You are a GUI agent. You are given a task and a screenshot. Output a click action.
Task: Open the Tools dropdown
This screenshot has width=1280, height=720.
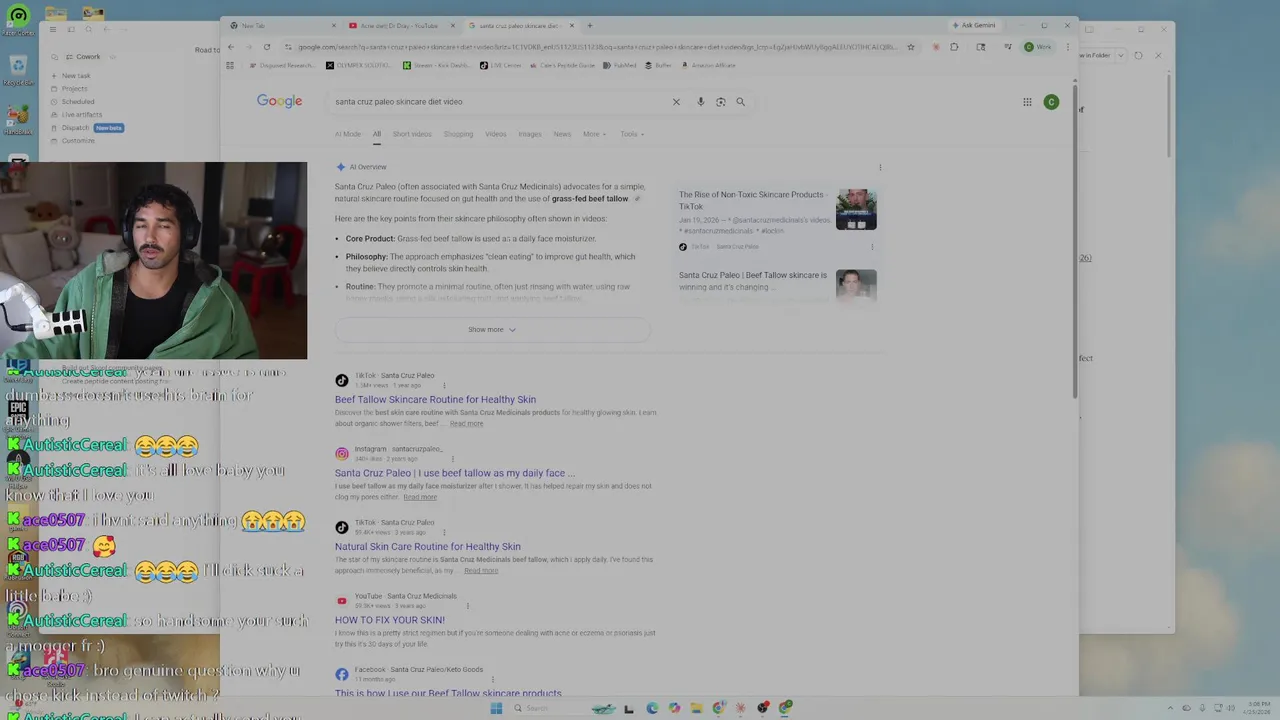[x=632, y=134]
